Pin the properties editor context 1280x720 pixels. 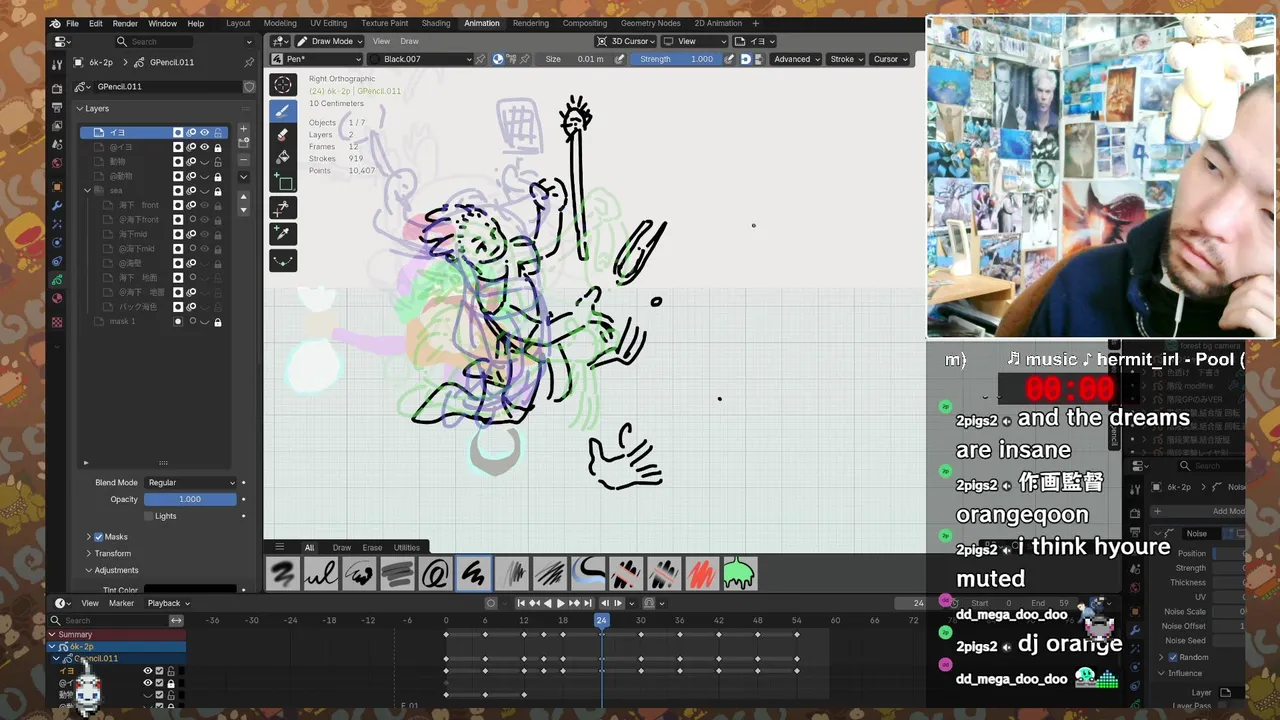pyautogui.click(x=249, y=62)
